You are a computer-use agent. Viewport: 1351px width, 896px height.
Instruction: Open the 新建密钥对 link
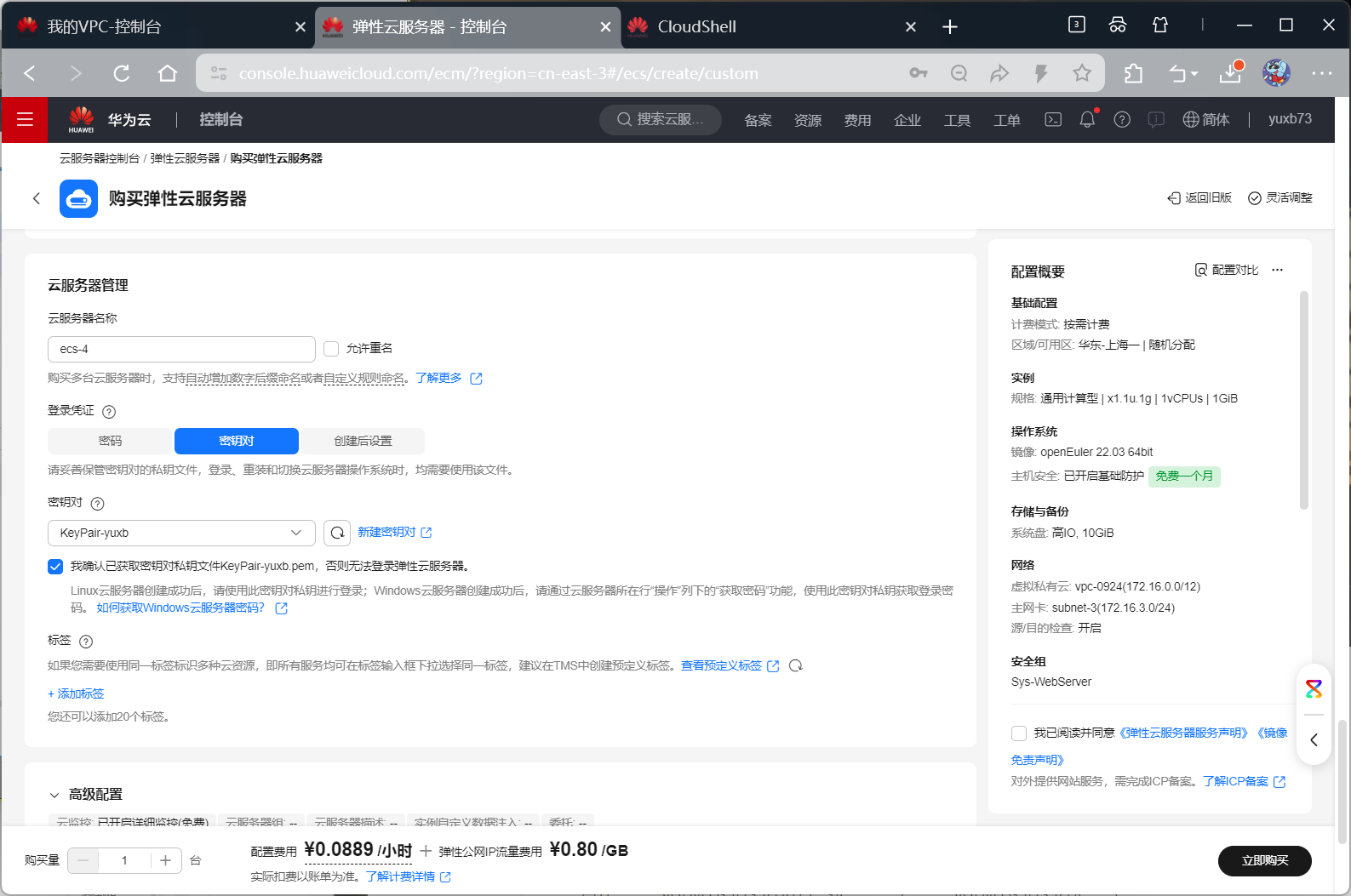coord(395,533)
